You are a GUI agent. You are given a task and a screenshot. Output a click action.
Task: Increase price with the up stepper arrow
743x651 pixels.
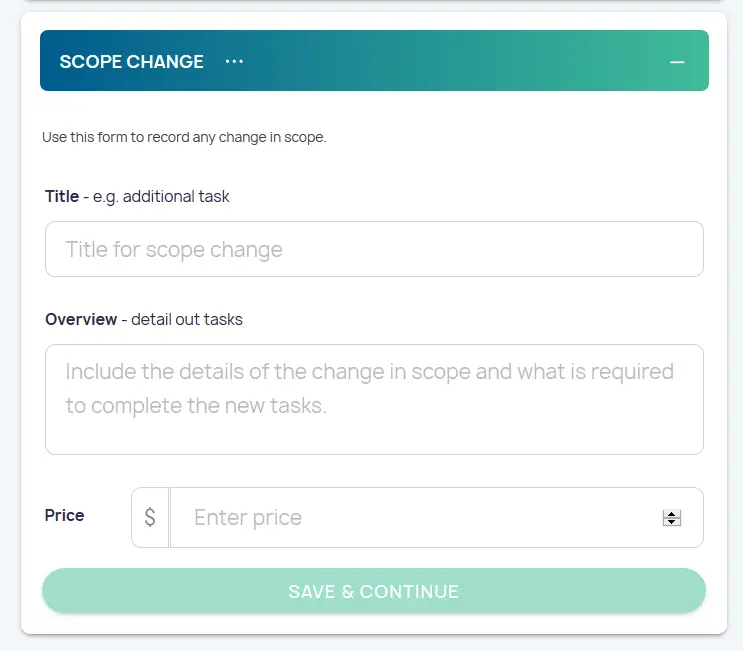pyautogui.click(x=672, y=513)
